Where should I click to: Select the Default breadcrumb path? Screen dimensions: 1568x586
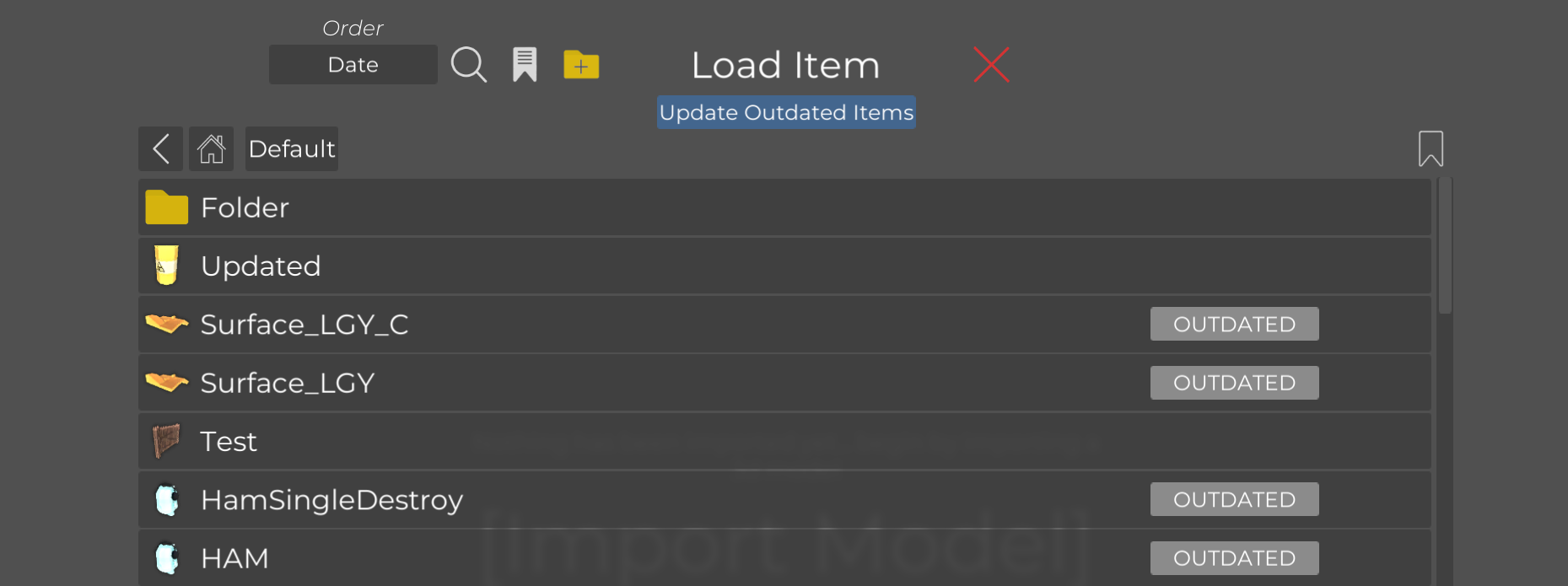(x=292, y=149)
